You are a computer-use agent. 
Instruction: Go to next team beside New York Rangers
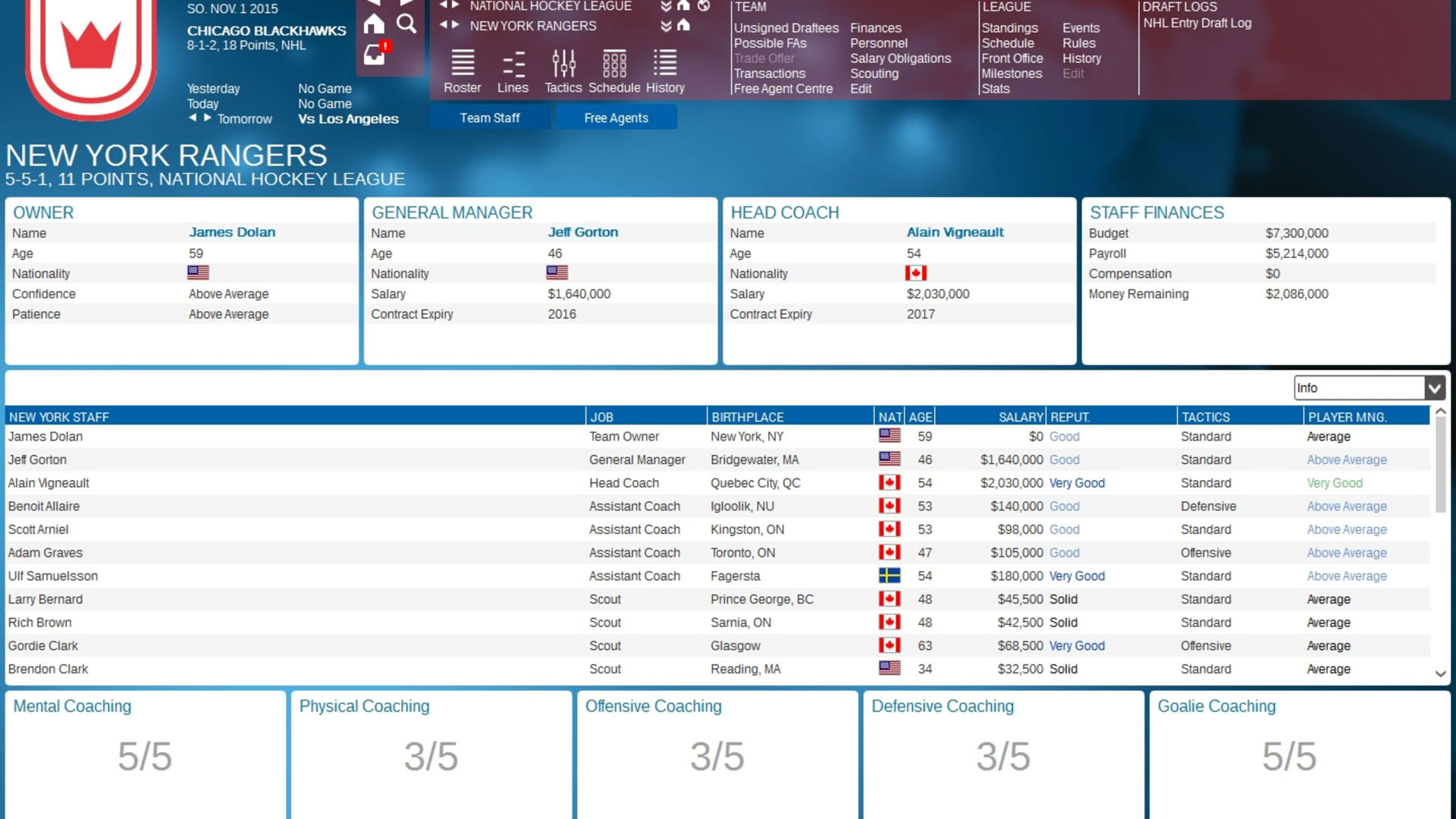point(455,25)
